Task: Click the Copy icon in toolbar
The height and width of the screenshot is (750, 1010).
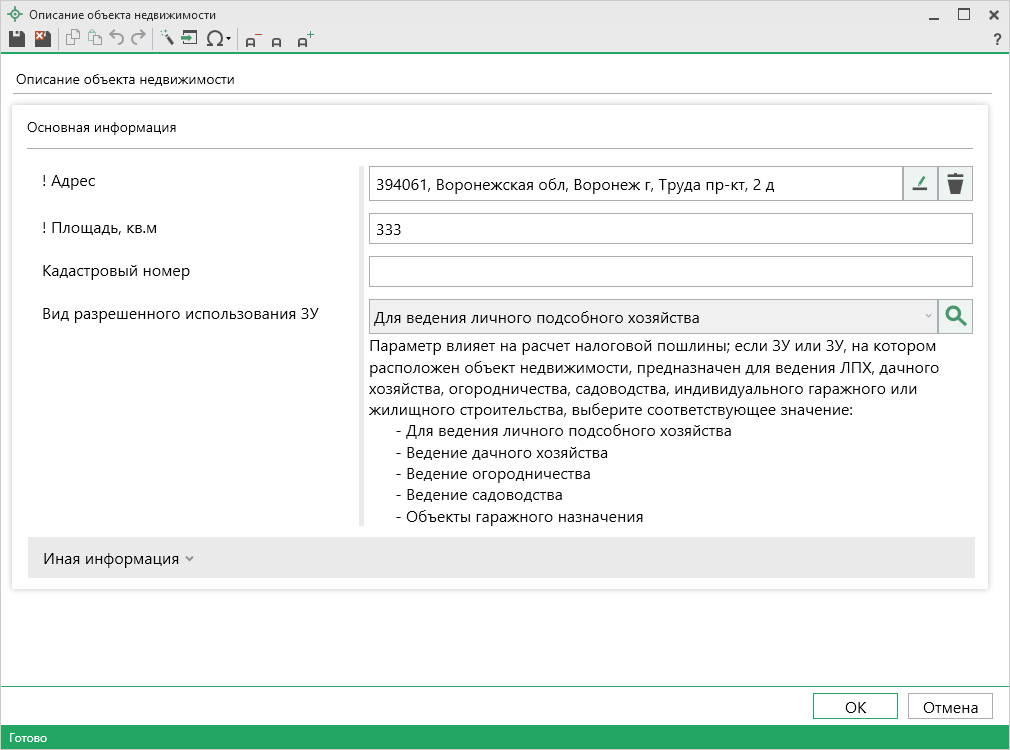Action: coord(73,39)
